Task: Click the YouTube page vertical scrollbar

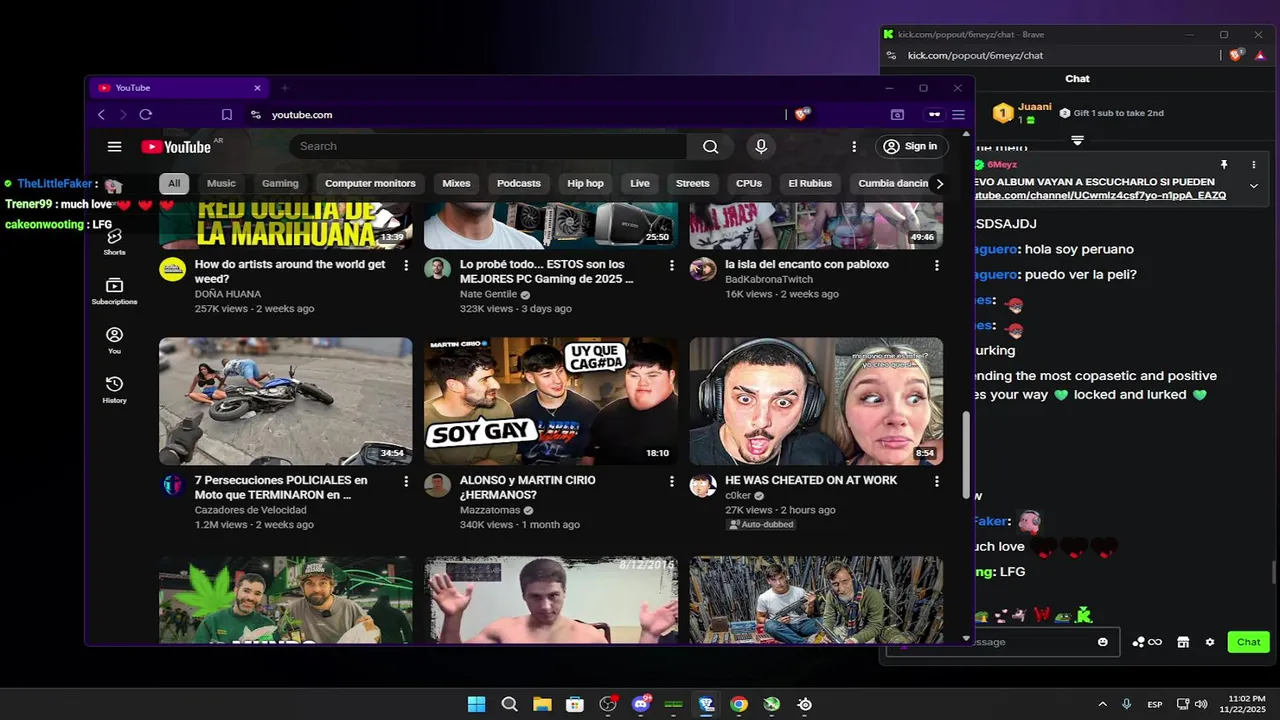Action: 966,455
